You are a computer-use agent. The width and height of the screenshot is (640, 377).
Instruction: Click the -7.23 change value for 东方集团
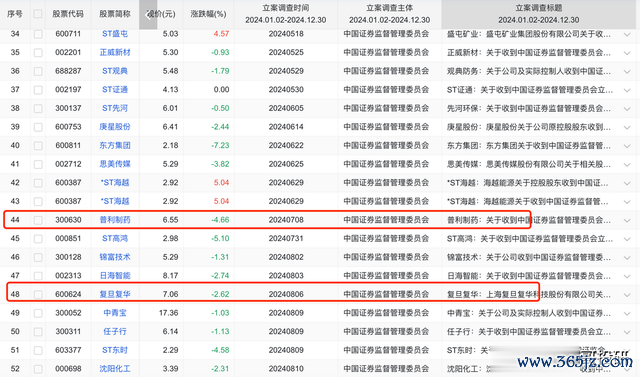pyautogui.click(x=220, y=145)
